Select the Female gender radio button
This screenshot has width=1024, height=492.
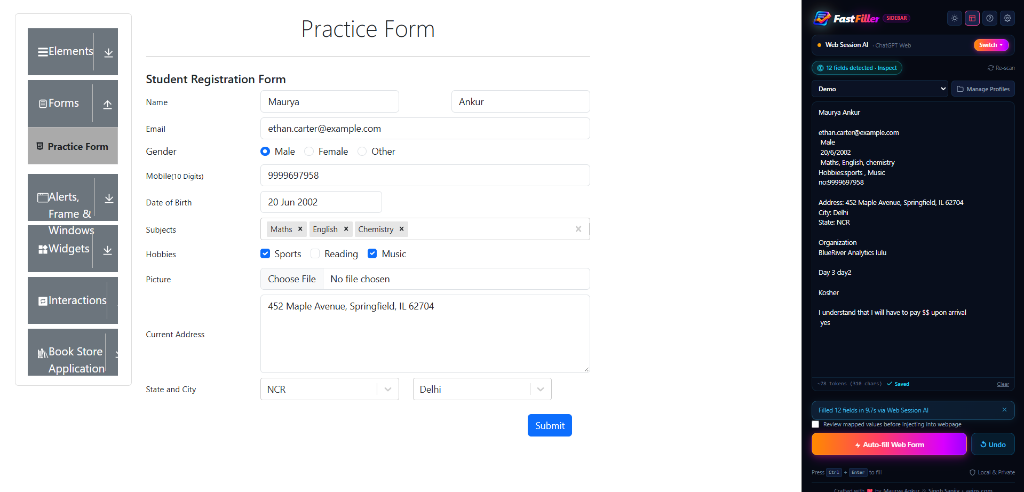(x=309, y=152)
